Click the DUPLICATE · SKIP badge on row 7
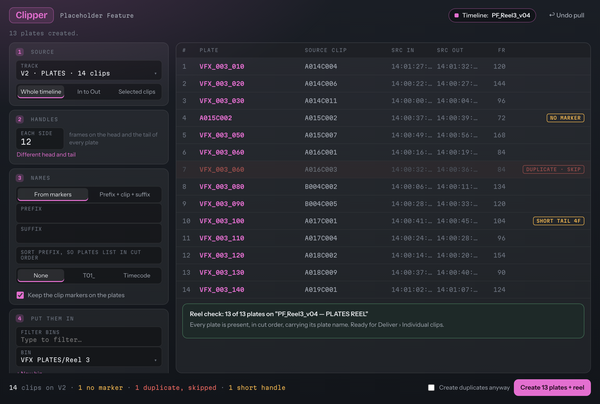The image size is (600, 404). [553, 169]
